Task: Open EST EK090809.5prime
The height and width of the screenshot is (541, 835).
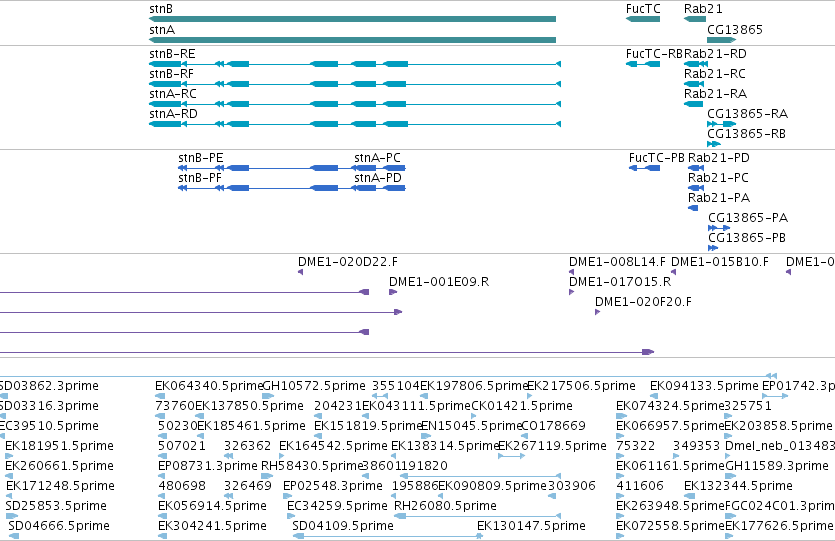Action: (x=493, y=486)
